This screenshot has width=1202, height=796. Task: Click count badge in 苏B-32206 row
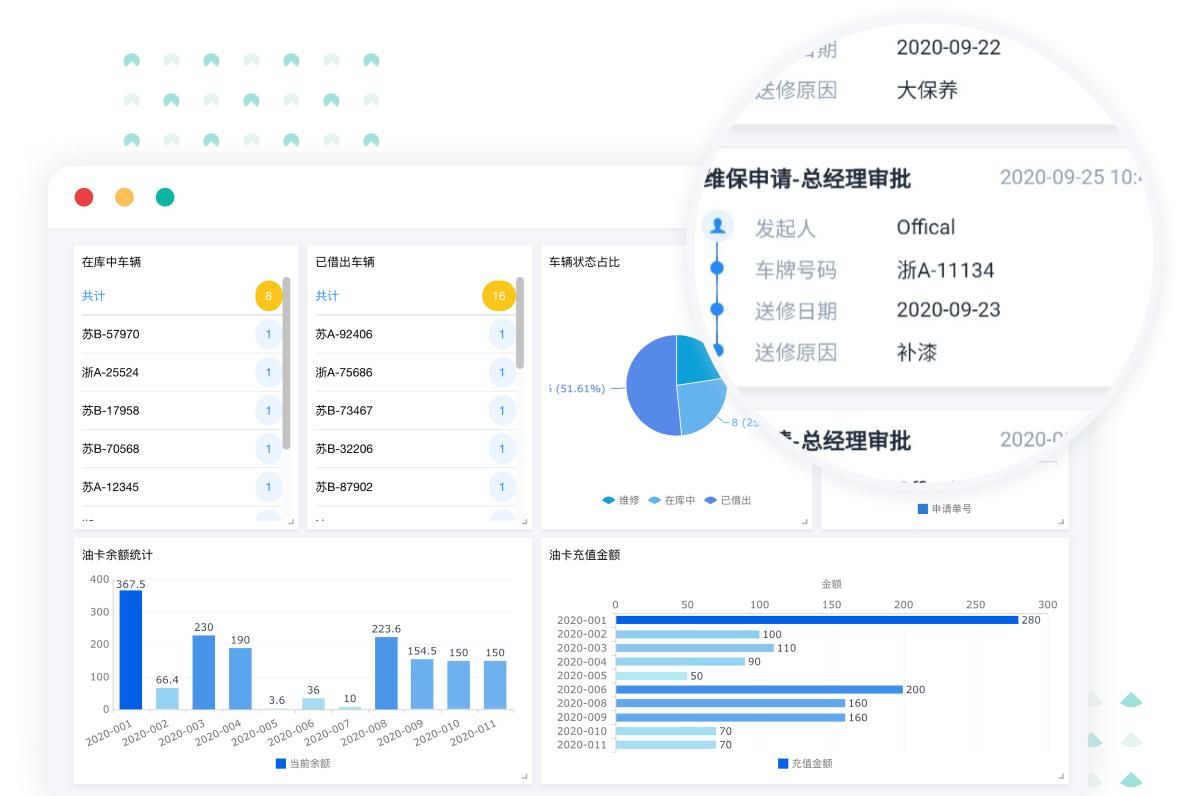502,449
